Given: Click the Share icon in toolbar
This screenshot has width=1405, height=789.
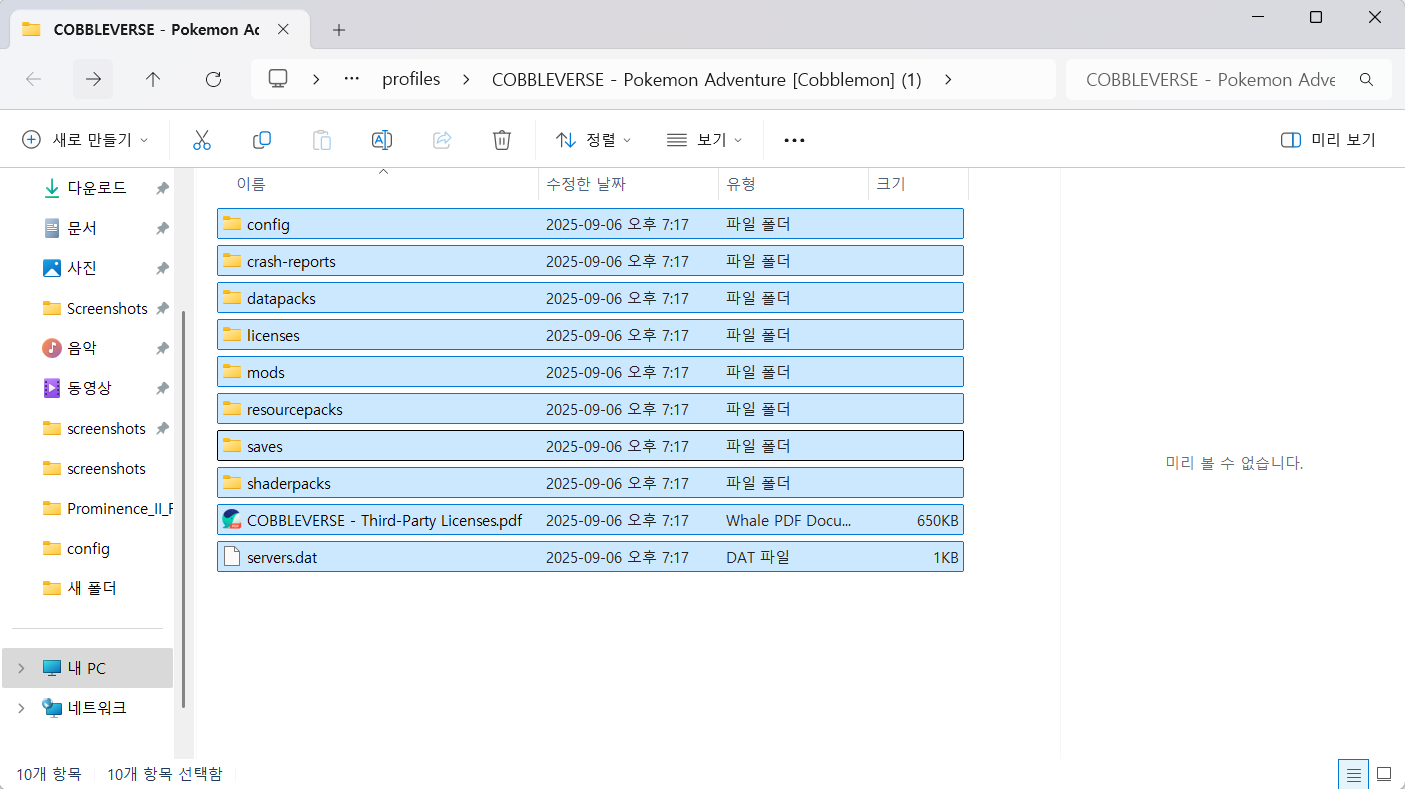Looking at the screenshot, I should [x=442, y=140].
